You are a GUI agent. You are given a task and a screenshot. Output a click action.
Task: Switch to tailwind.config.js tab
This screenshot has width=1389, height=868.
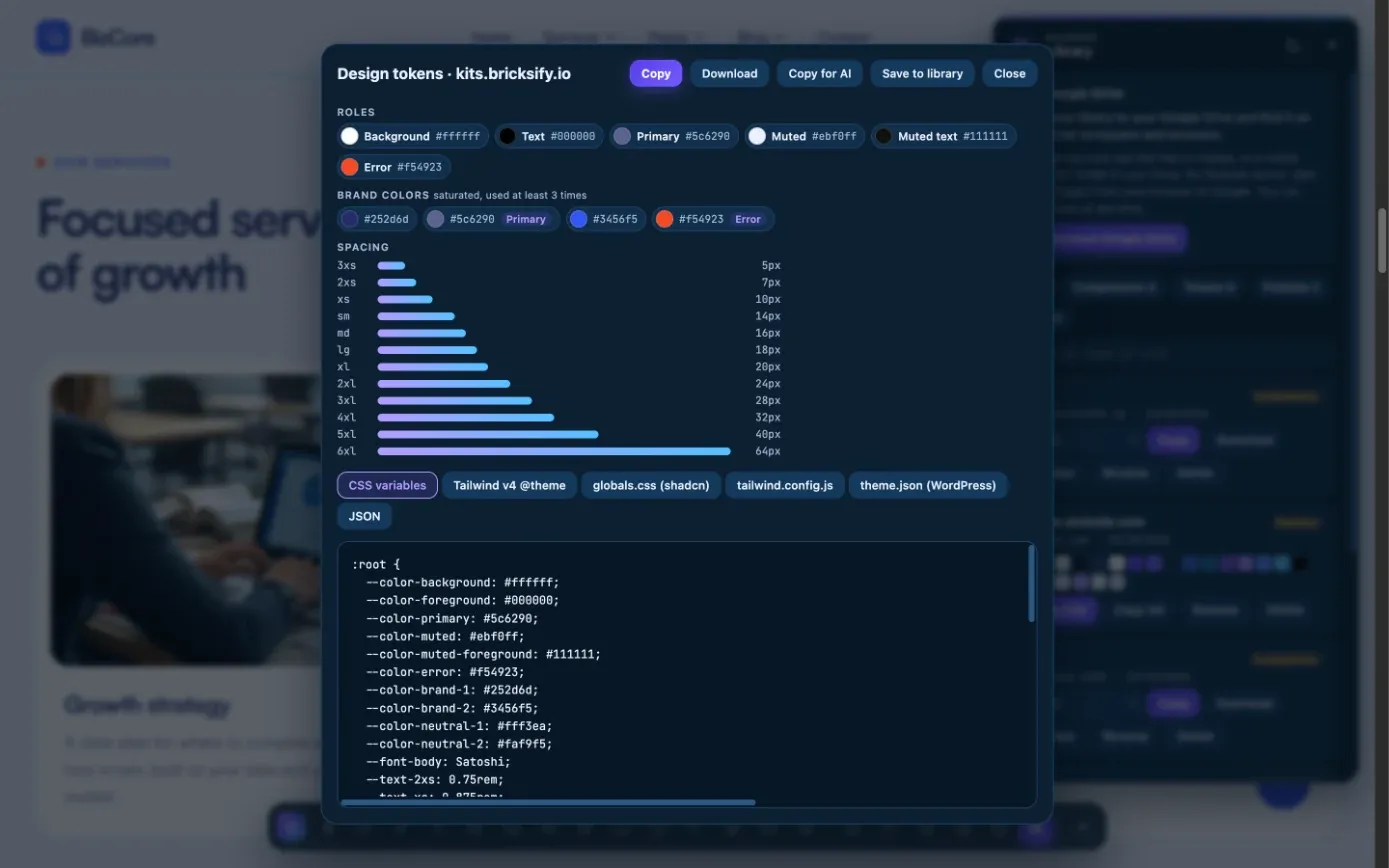785,485
